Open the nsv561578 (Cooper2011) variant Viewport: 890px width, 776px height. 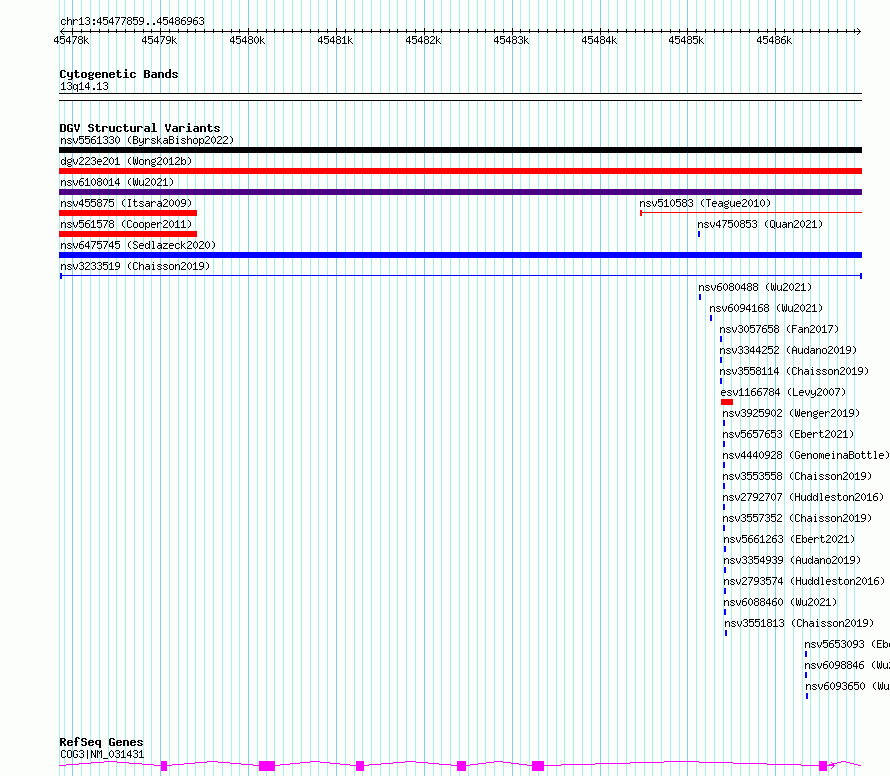pos(126,224)
